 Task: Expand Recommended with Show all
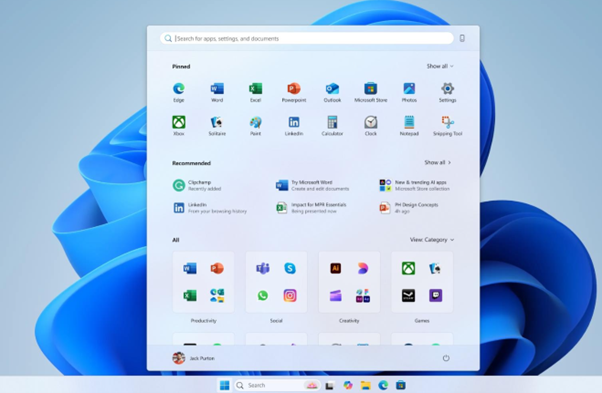438,162
